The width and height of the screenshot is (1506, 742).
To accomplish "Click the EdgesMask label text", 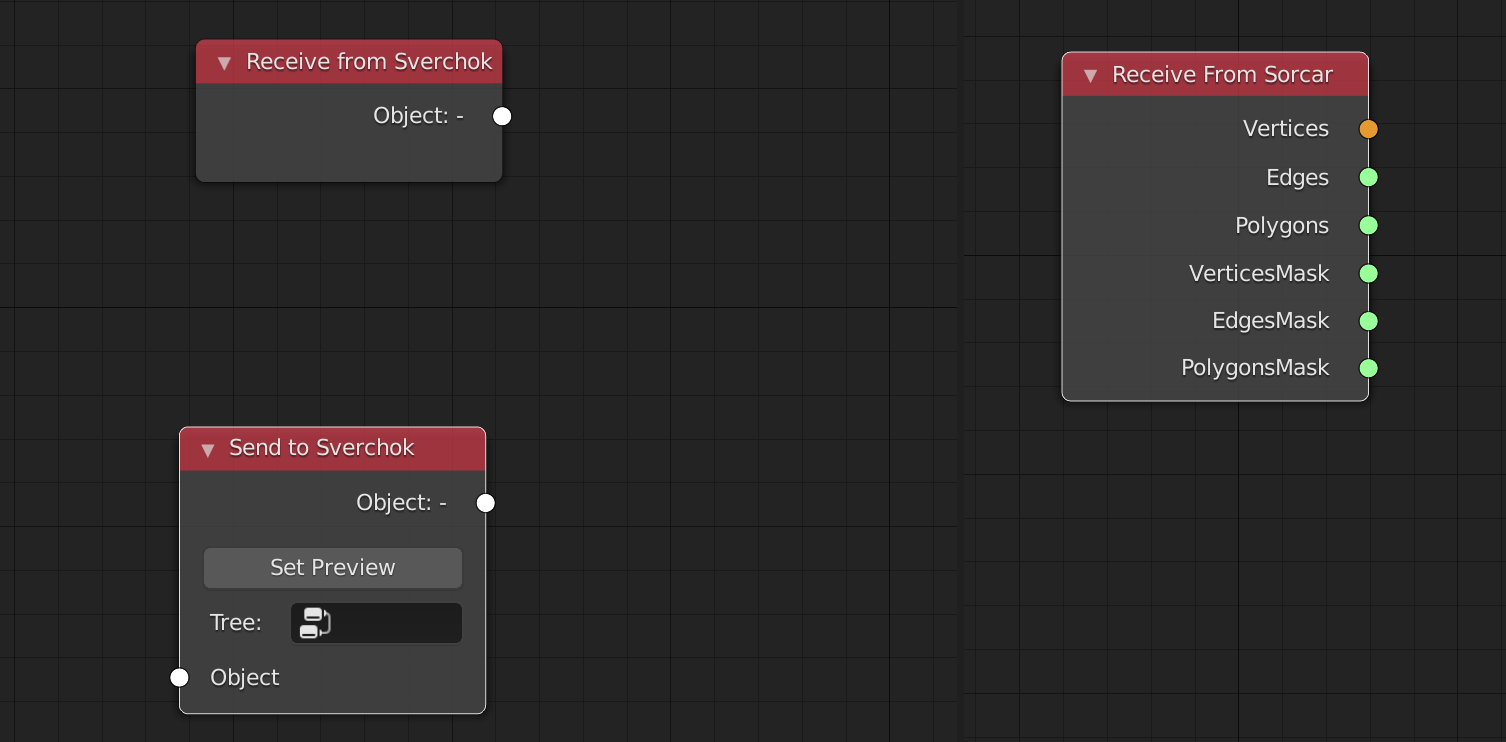I will [x=1271, y=321].
